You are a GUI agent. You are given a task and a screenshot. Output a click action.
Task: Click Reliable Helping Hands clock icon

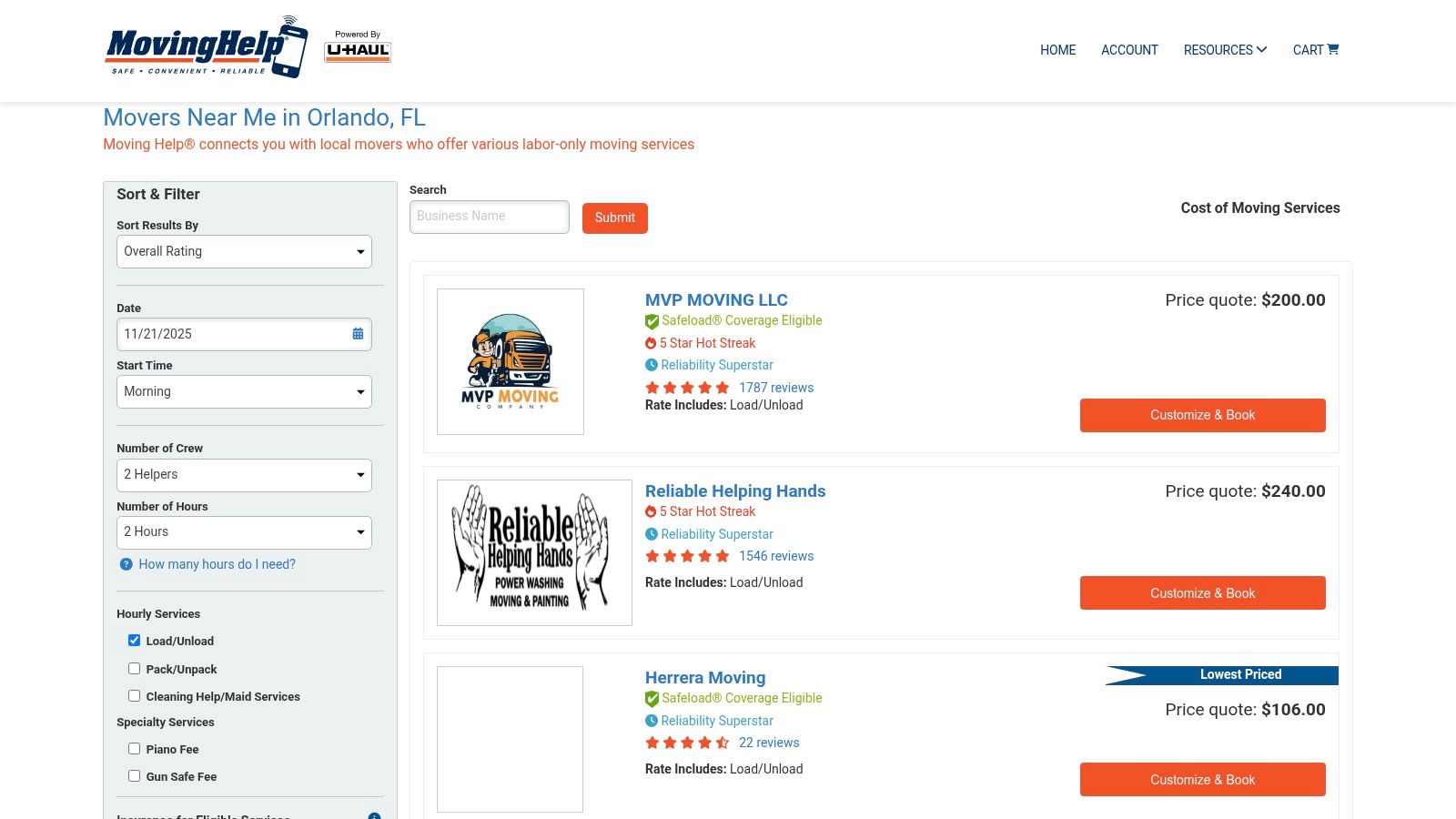pyautogui.click(x=652, y=534)
